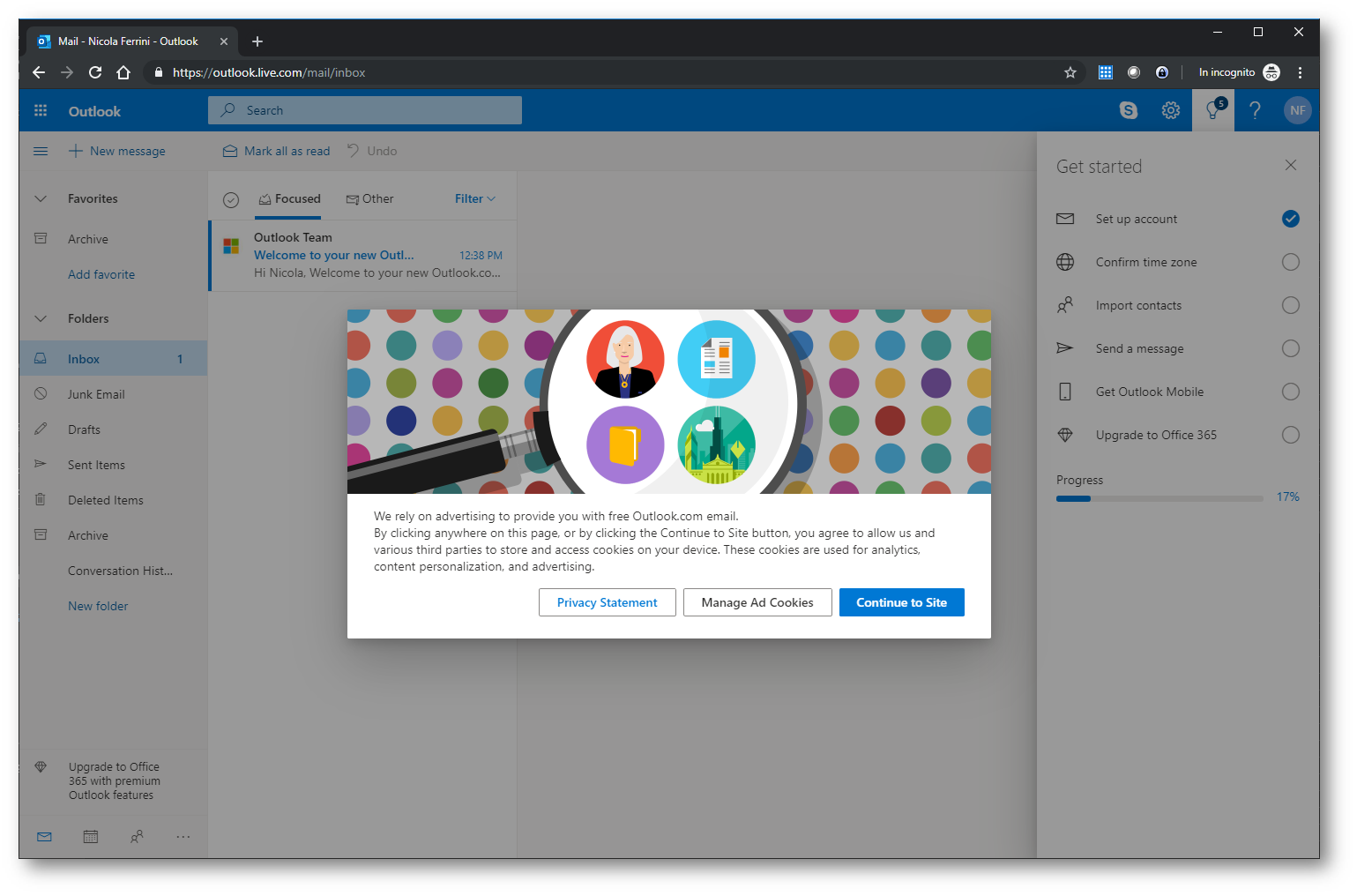The height and width of the screenshot is (896, 1357).
Task: Click the Incognito profile icon
Action: [x=1271, y=72]
